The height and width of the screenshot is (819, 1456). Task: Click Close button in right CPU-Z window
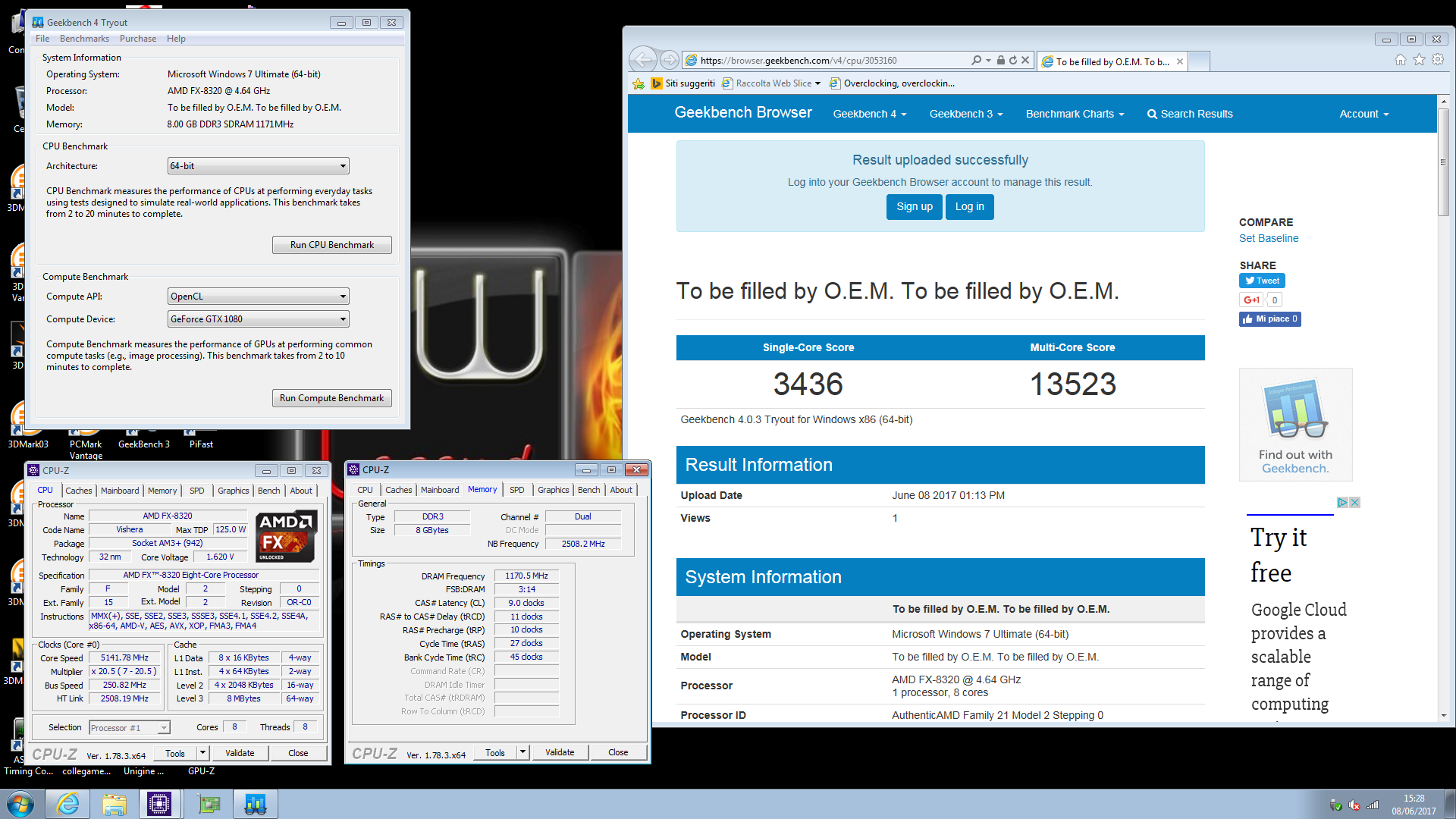tap(618, 752)
